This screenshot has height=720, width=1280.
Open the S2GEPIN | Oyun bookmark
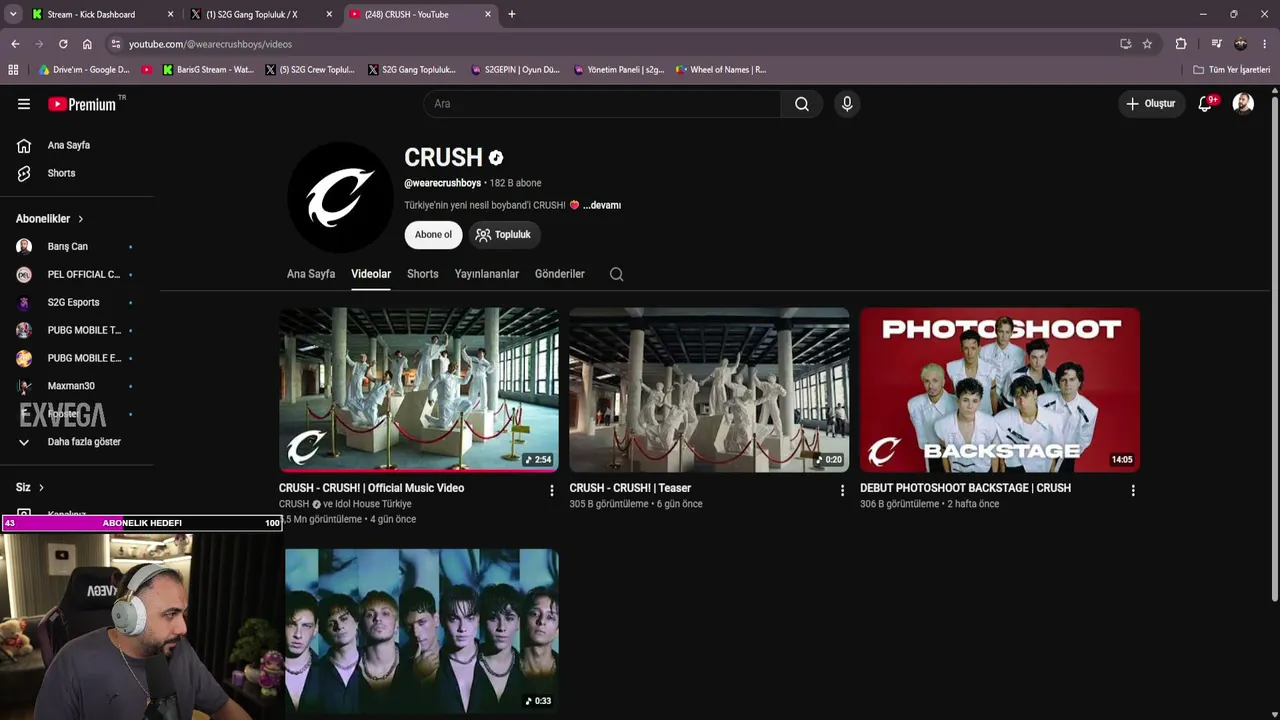(515, 70)
